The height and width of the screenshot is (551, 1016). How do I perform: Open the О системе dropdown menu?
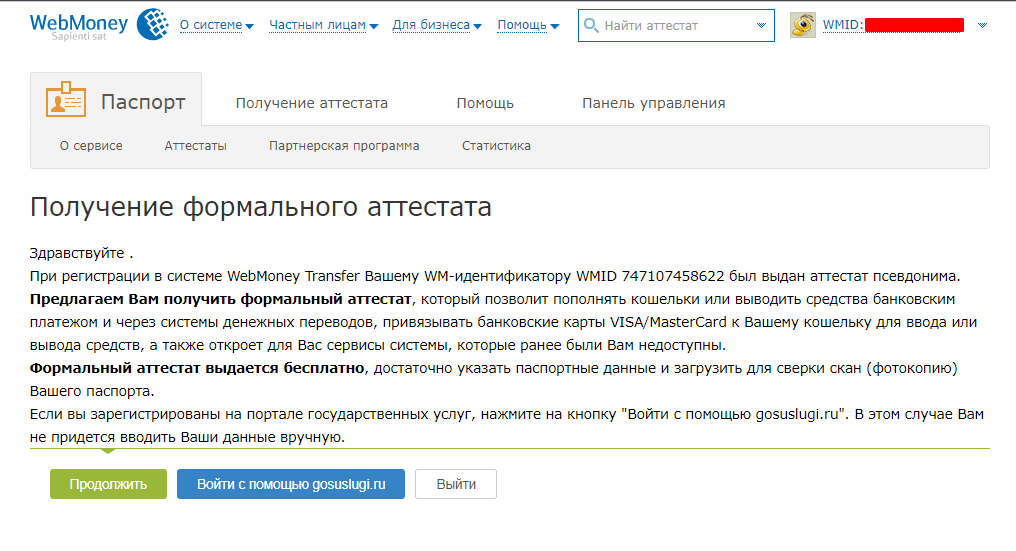point(216,25)
